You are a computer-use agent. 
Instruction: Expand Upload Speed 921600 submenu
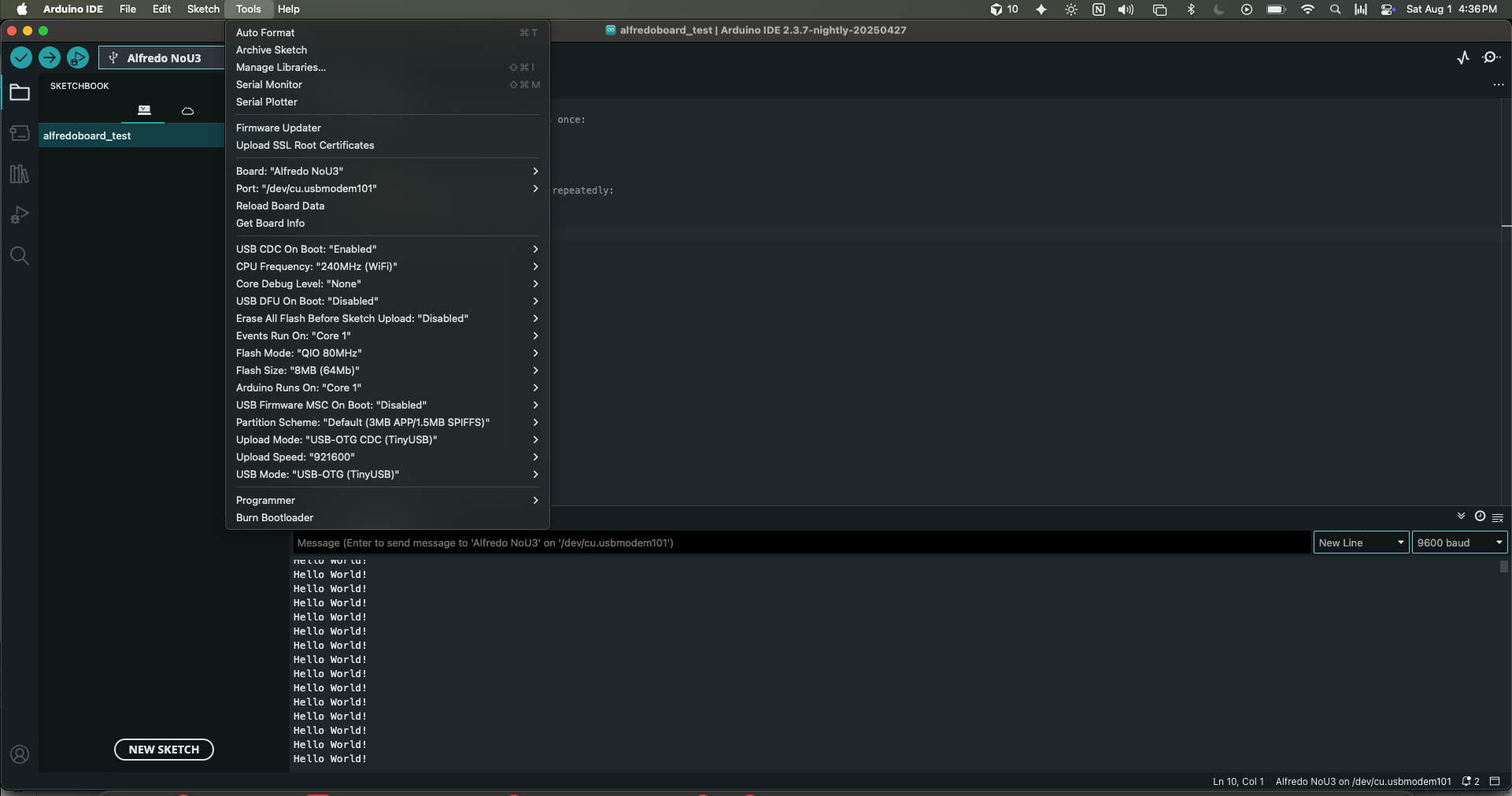387,457
